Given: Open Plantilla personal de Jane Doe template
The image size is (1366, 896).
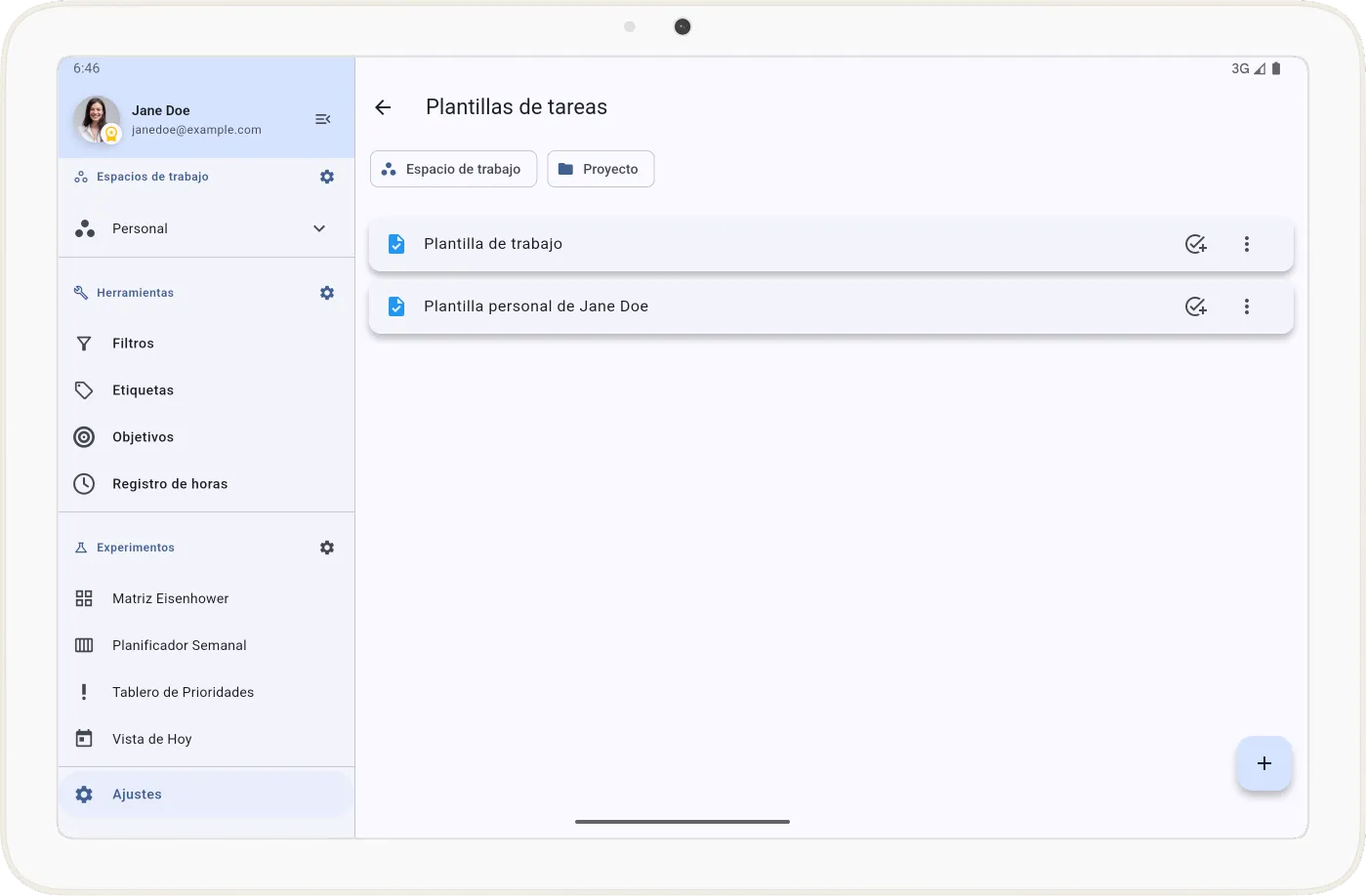Looking at the screenshot, I should (x=831, y=306).
